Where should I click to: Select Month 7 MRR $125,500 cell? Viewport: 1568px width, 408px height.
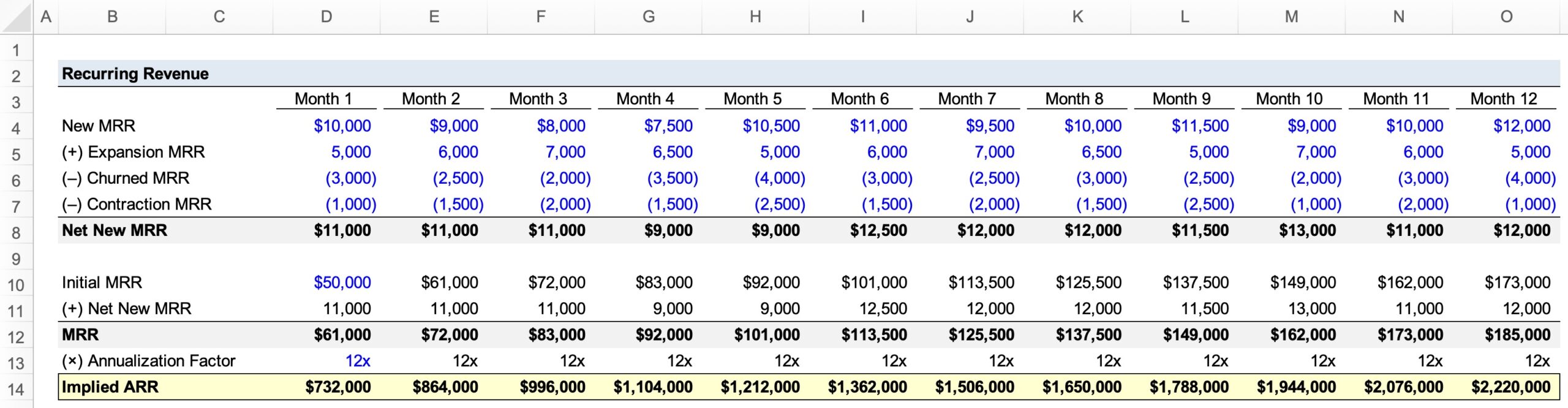970,335
